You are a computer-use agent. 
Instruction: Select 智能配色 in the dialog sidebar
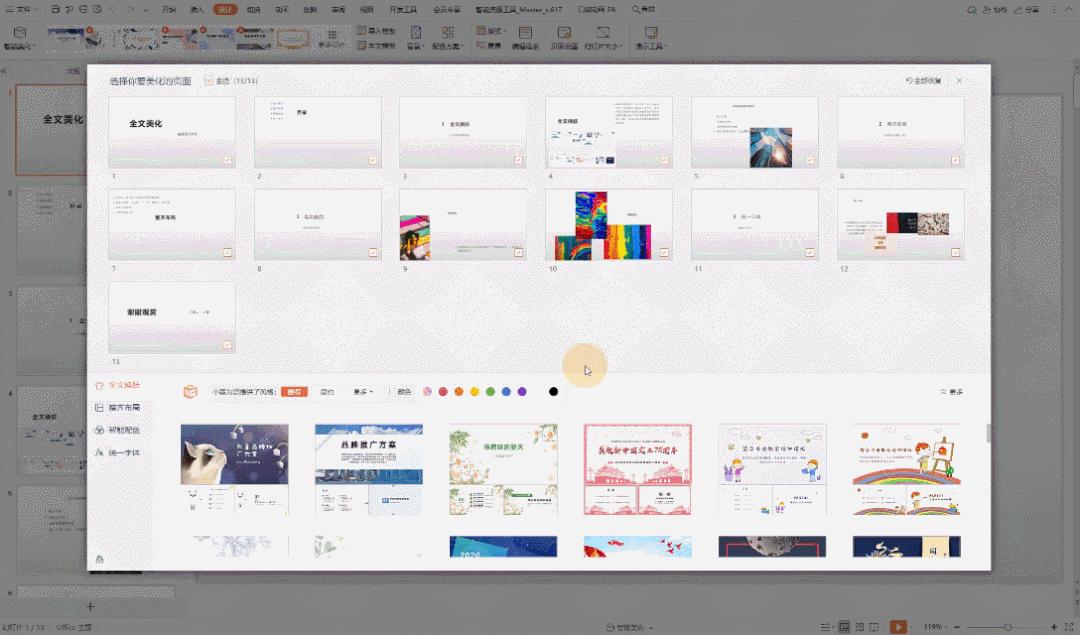coord(117,430)
